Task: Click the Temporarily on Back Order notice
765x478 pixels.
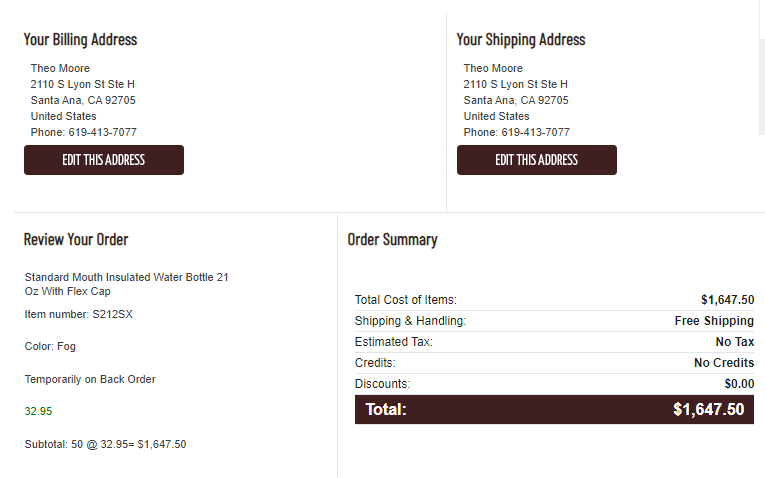Action: (x=90, y=379)
